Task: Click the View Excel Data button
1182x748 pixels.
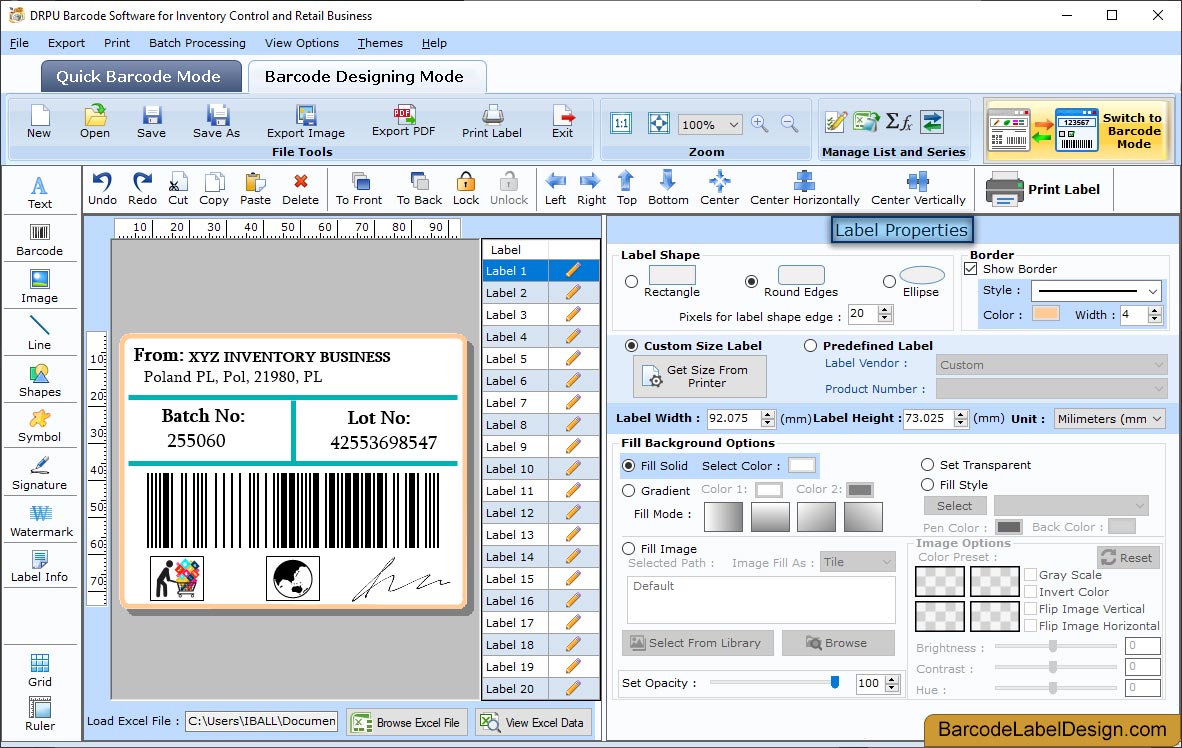Action: (x=534, y=722)
